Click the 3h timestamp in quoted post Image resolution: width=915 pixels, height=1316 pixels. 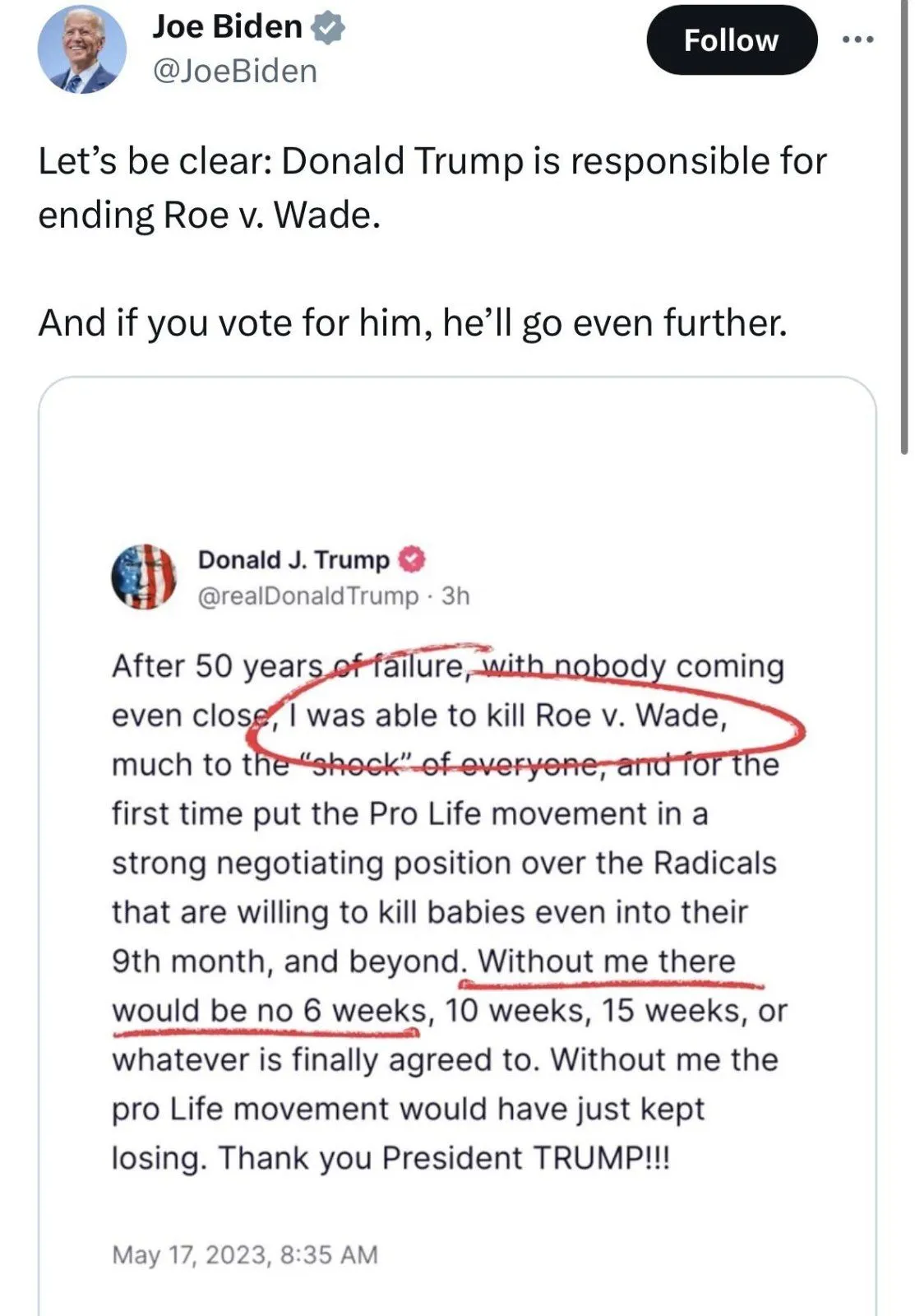(x=455, y=595)
